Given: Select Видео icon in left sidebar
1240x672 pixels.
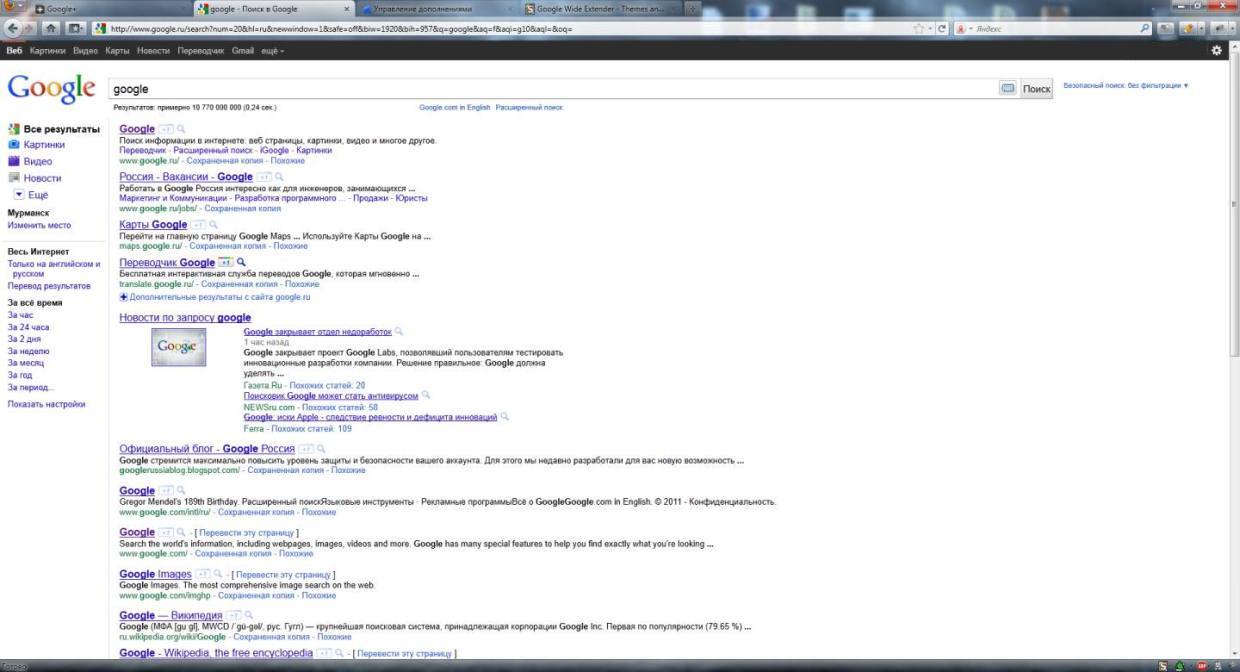Looking at the screenshot, I should (14, 161).
